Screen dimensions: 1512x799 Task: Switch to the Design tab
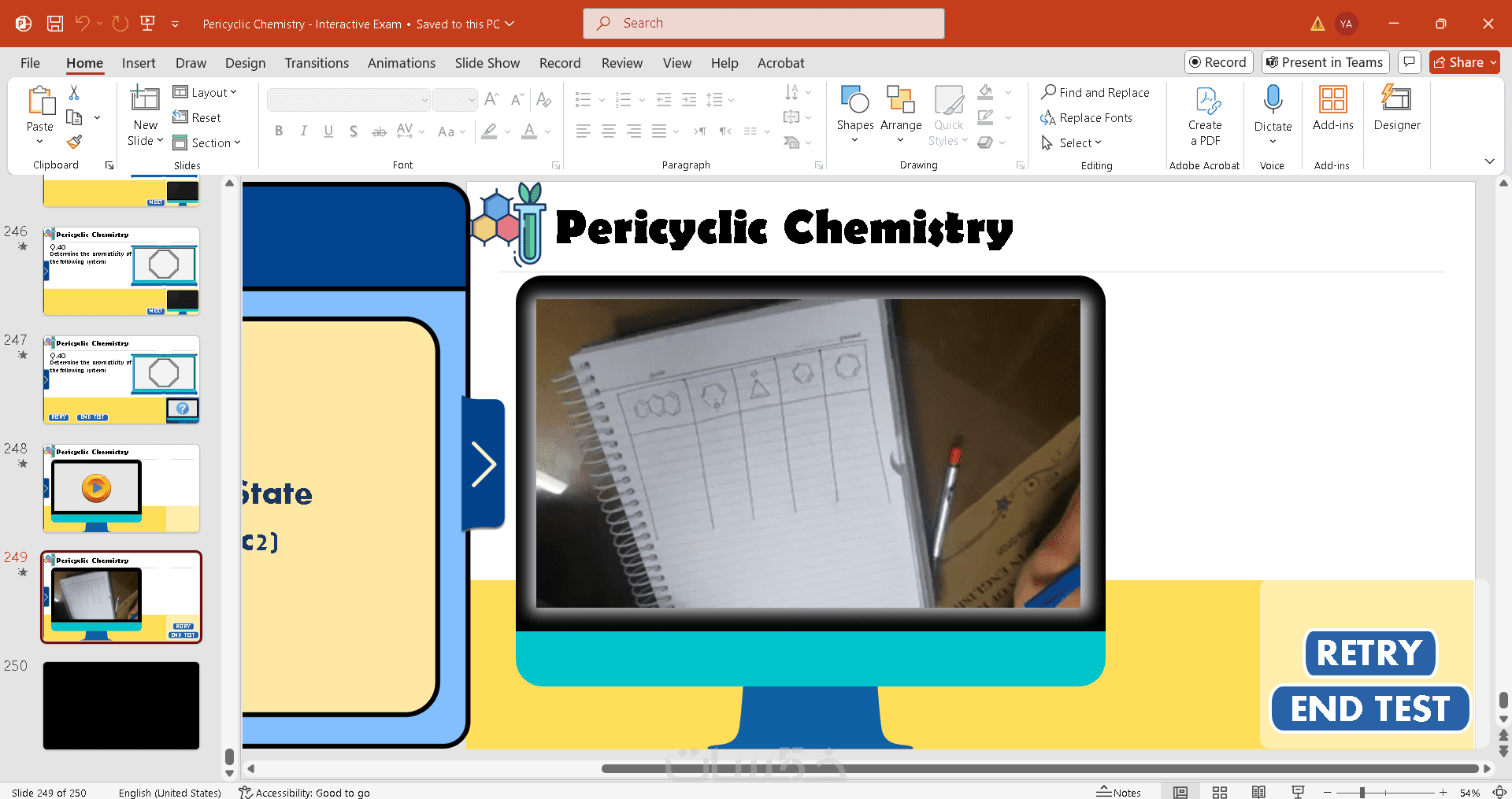(x=245, y=63)
